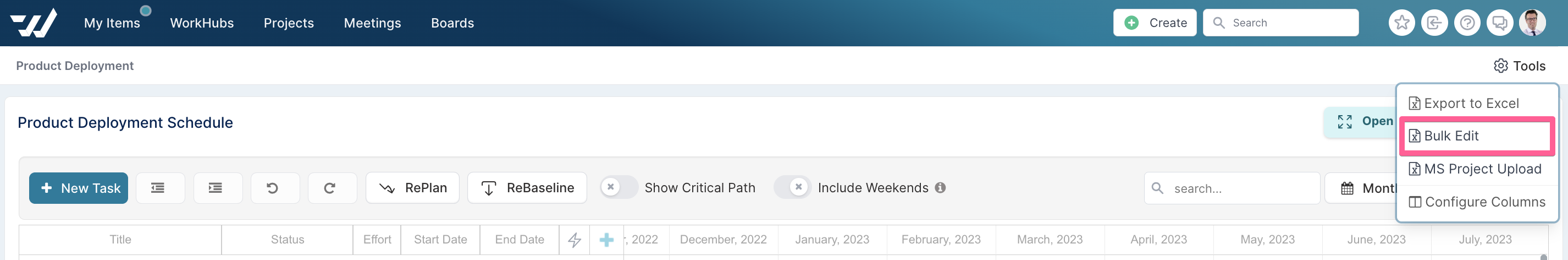Screen dimensions: 1568x260
Task: Click the outdent task icon
Action: tap(160, 188)
